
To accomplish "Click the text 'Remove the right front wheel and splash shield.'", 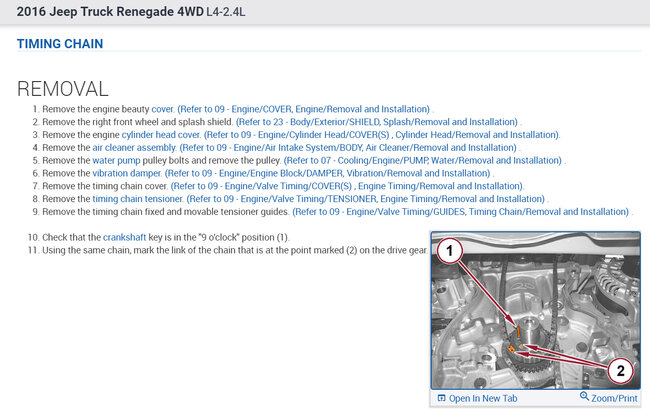I will 138,122.
